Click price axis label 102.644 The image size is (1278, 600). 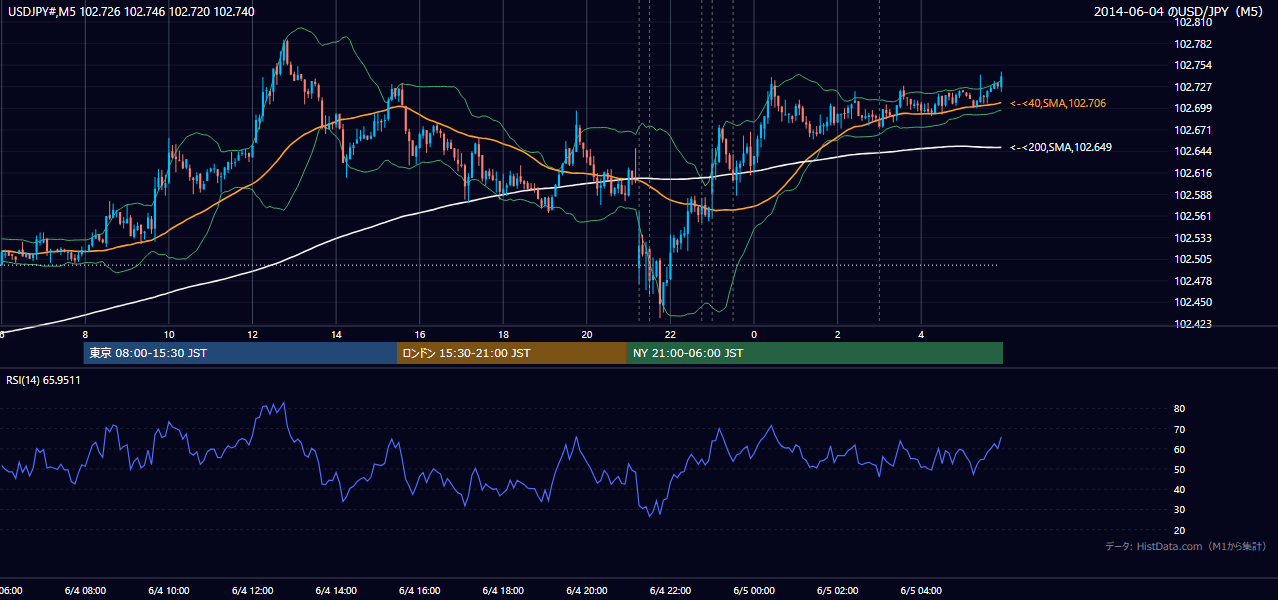point(1192,151)
